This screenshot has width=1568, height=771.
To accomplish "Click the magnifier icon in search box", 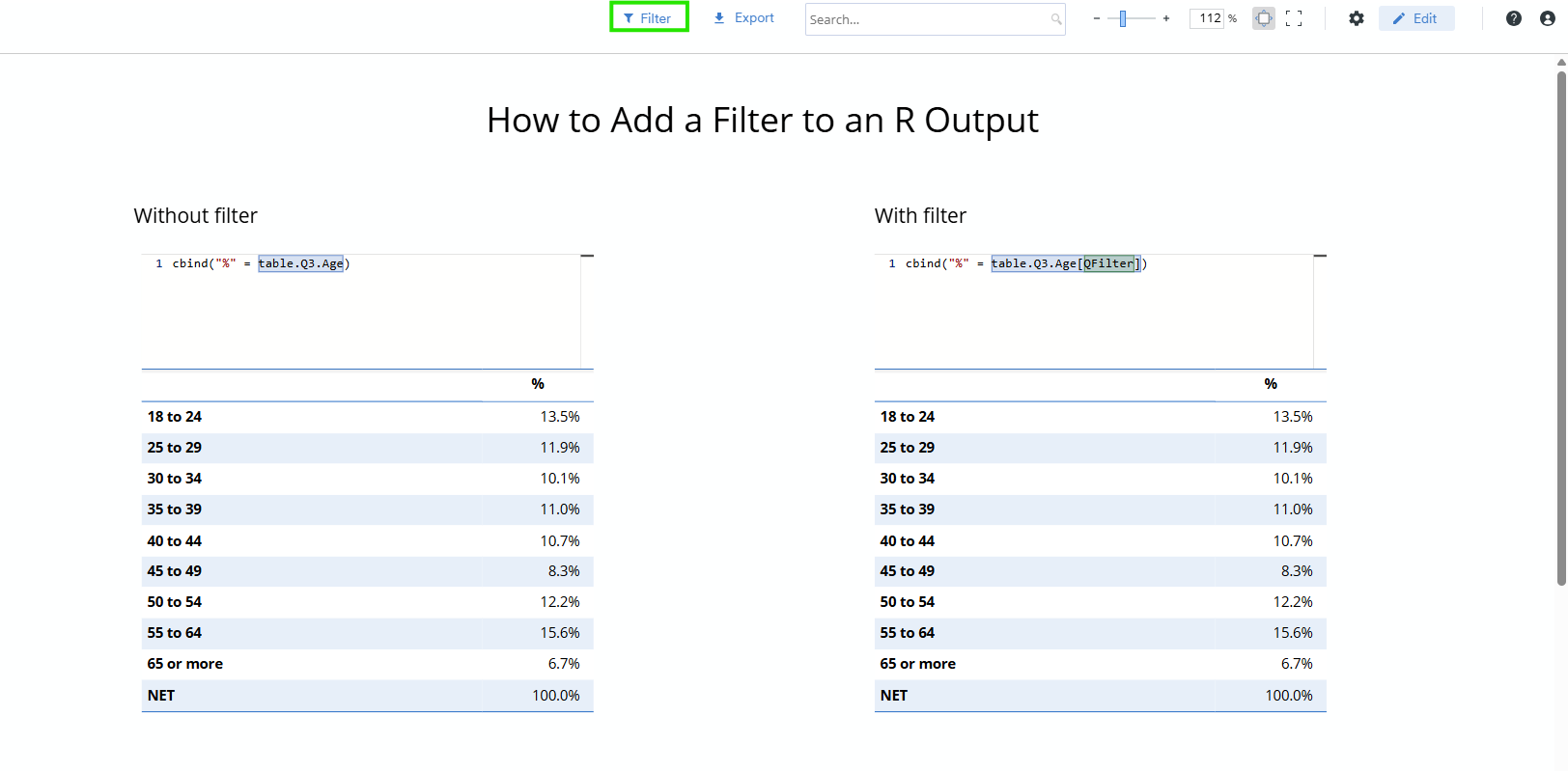I will click(x=1056, y=19).
